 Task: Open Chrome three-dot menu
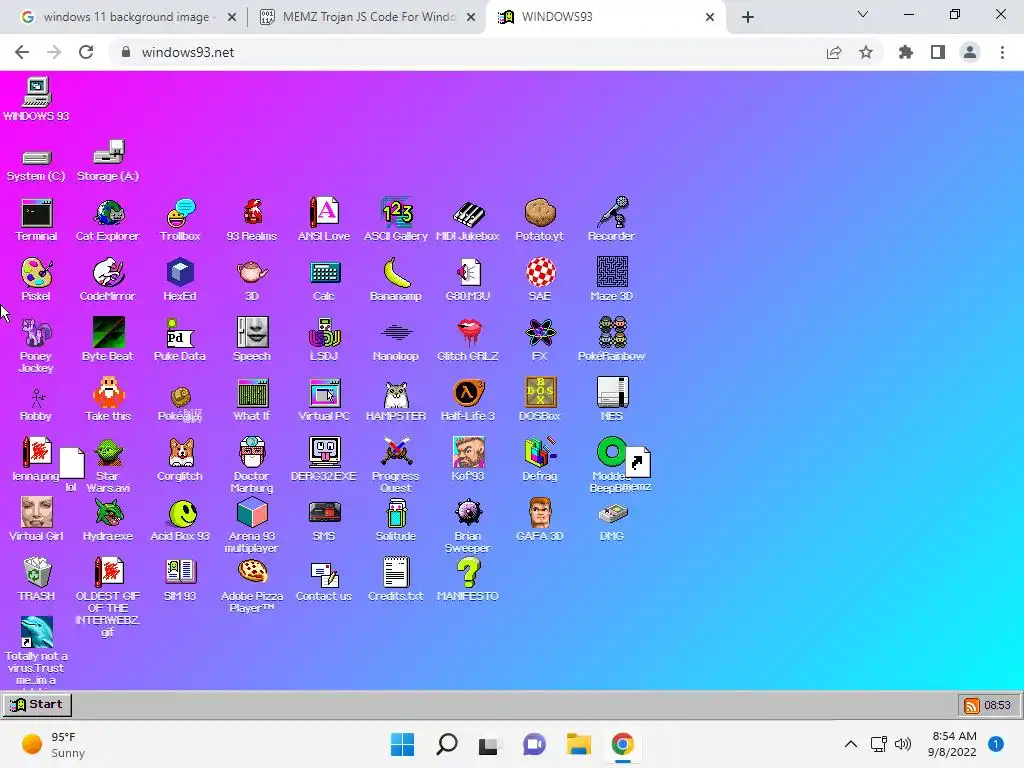1002,52
